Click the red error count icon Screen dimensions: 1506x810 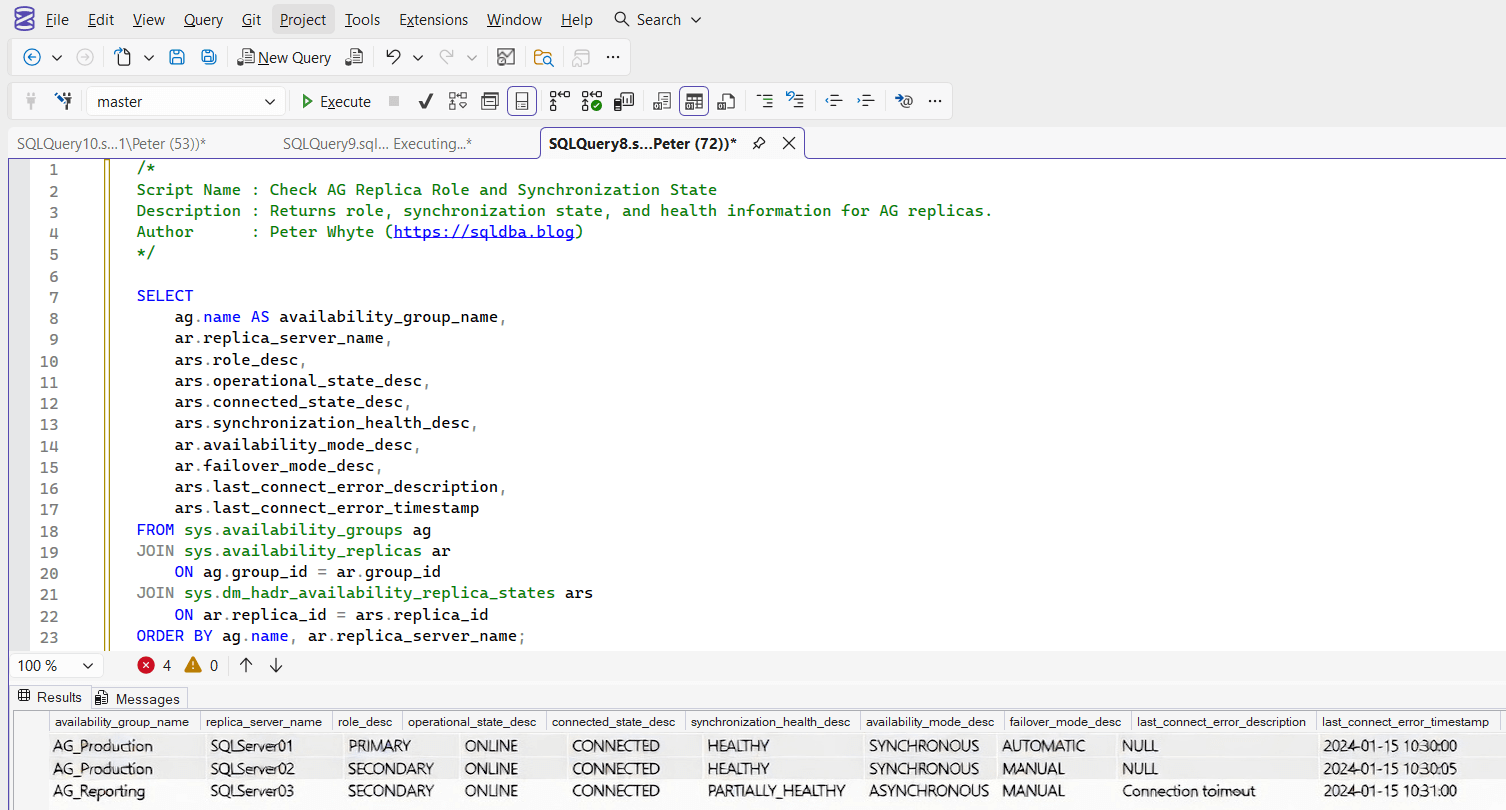[x=147, y=665]
